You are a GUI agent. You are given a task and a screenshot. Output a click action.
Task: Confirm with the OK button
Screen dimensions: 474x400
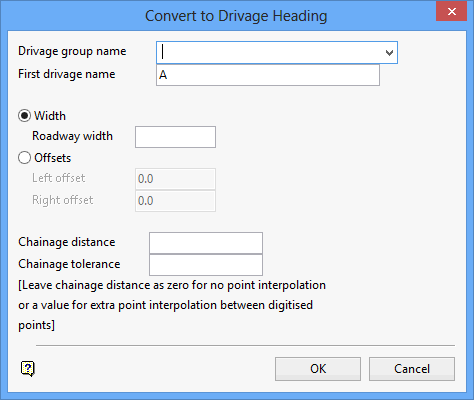point(318,369)
